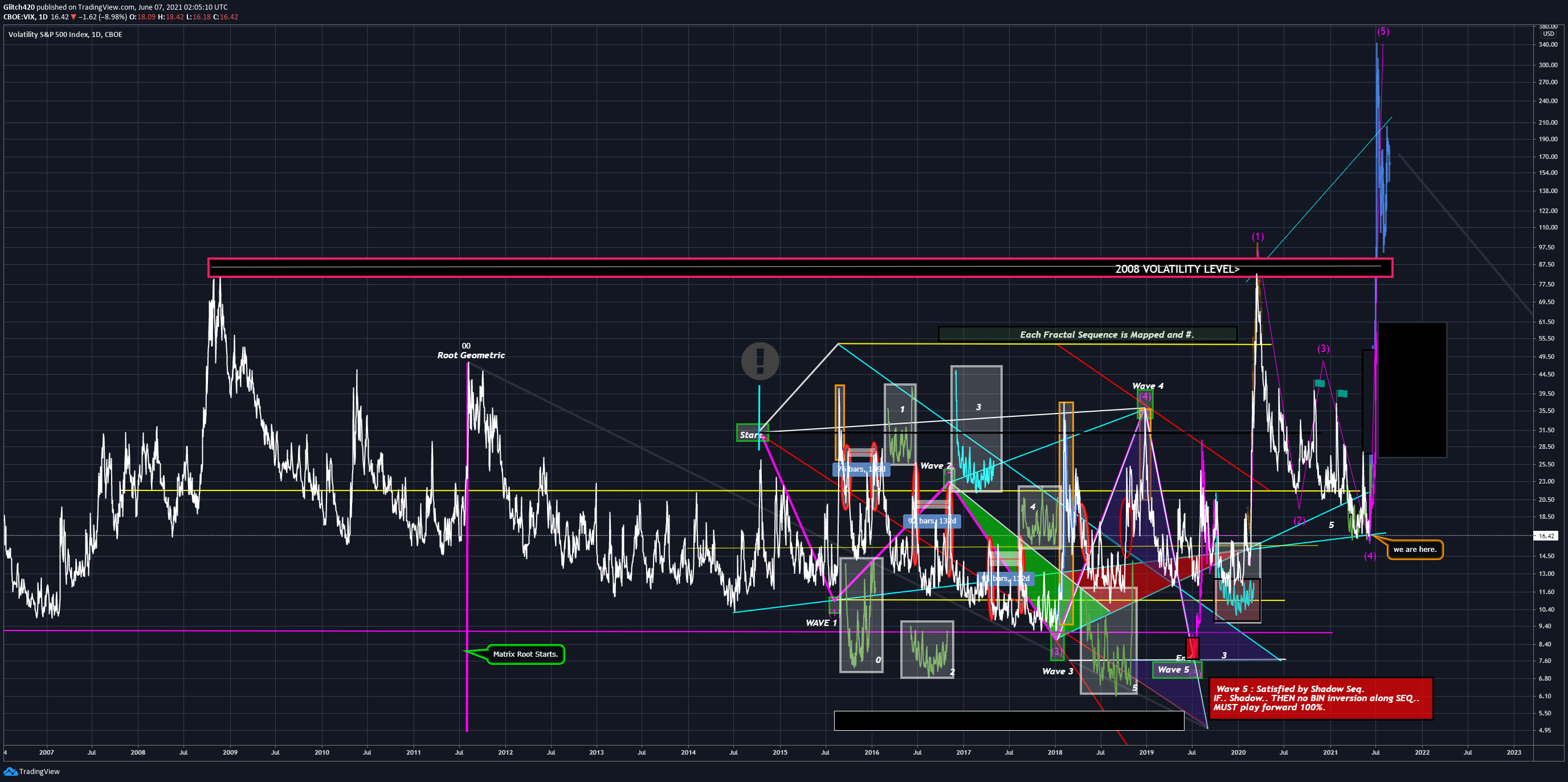Click the '76 bars' measurement tag
Image resolution: width=1568 pixels, height=782 pixels.
point(861,469)
